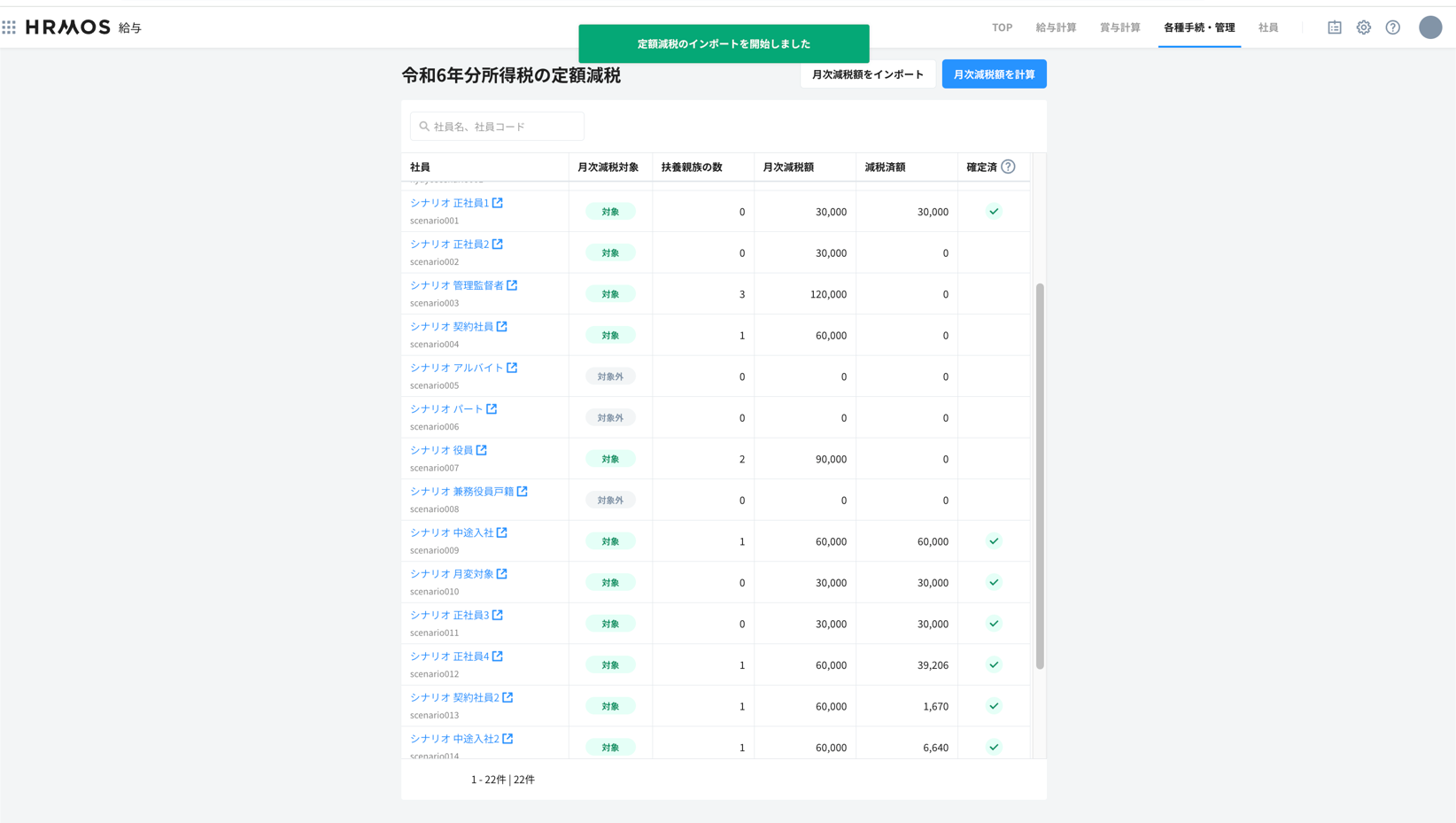Screen dimensions: 1456x823
Task: Click the calendar icon in header
Action: pos(1334,27)
